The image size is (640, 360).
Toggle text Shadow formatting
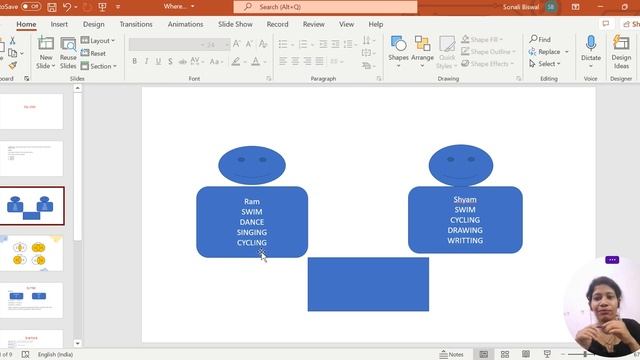tap(170, 62)
